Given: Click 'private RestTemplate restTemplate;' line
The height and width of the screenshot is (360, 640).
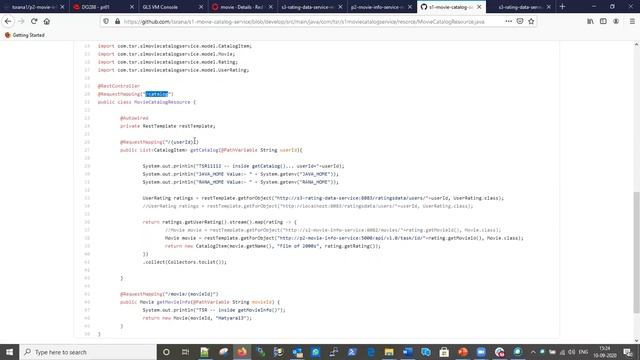Looking at the screenshot, I should (x=168, y=126).
